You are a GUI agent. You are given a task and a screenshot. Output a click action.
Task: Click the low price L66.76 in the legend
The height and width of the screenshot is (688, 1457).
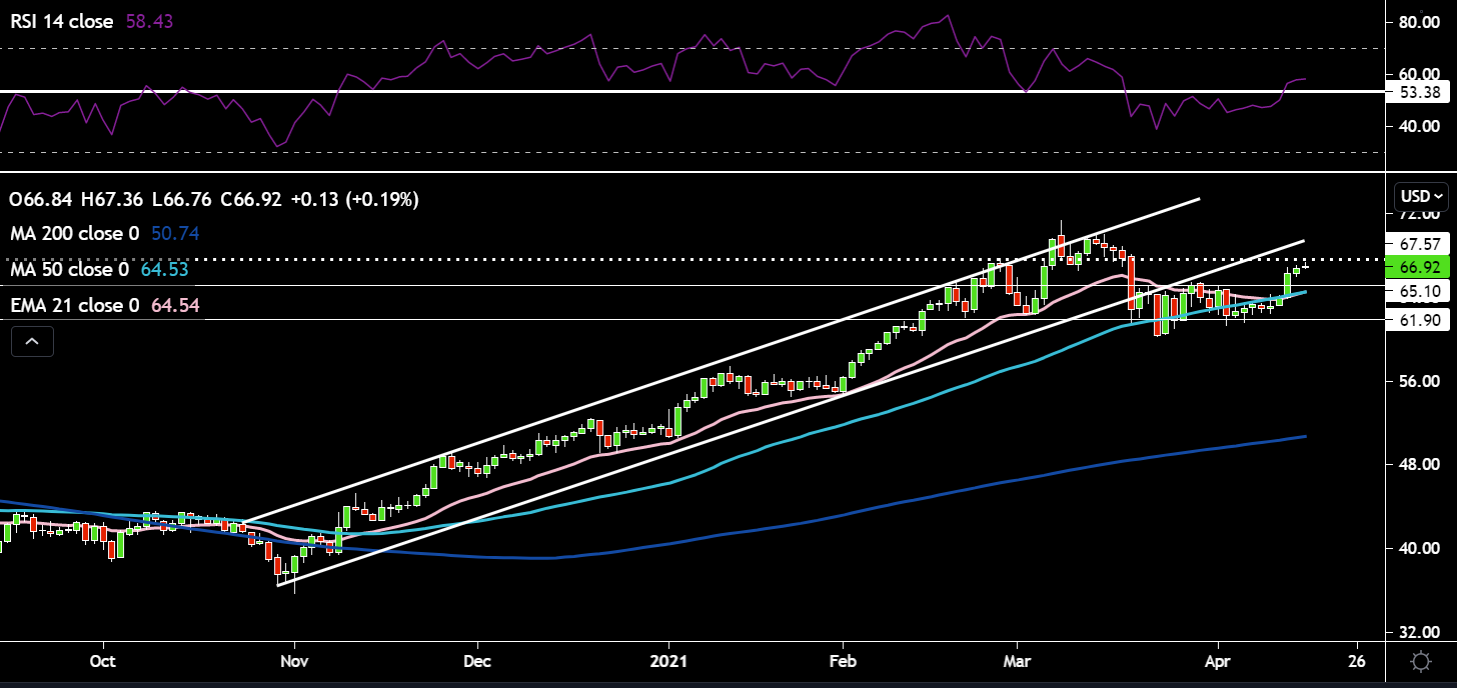180,200
